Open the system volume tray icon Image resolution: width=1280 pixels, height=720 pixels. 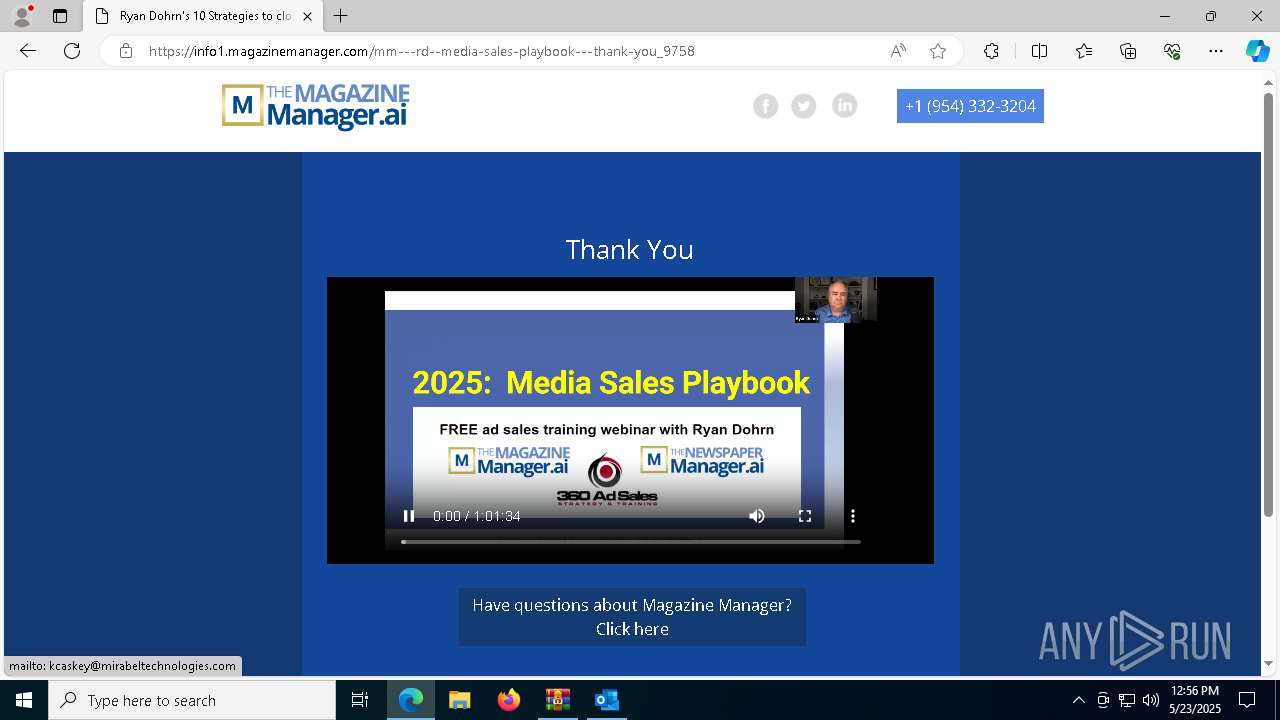[1151, 700]
